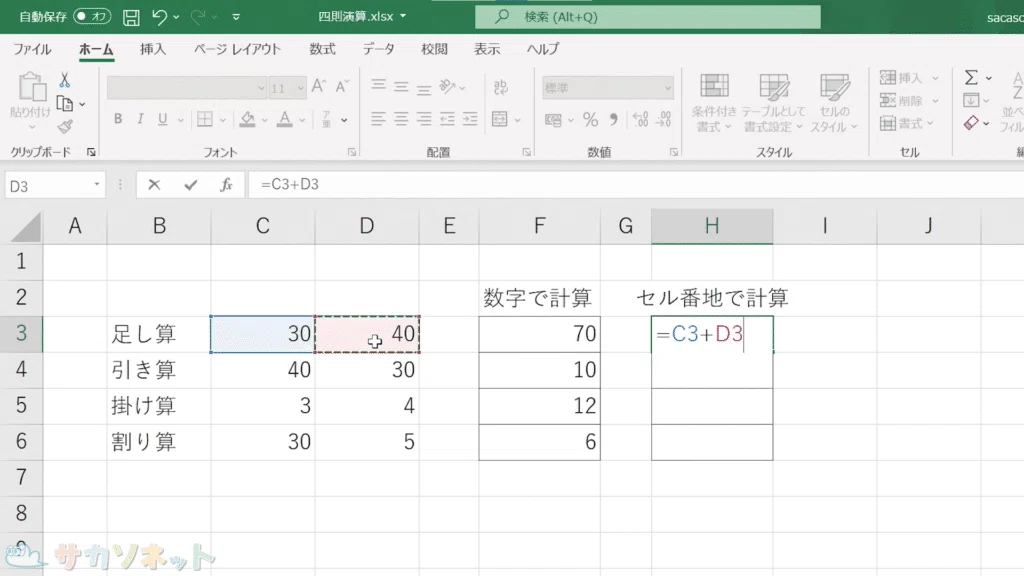Click the Paste clipboard icon
The height and width of the screenshot is (576, 1024).
click(x=31, y=87)
